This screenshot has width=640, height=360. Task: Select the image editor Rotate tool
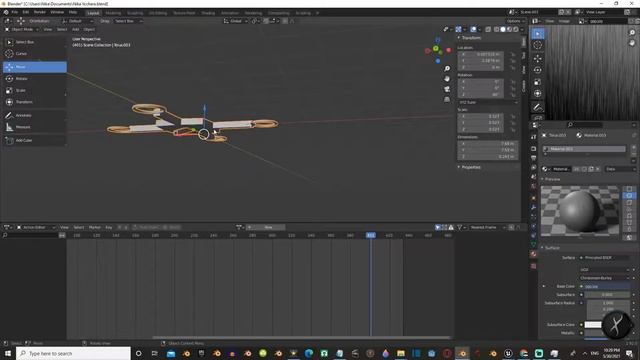(x=538, y=70)
